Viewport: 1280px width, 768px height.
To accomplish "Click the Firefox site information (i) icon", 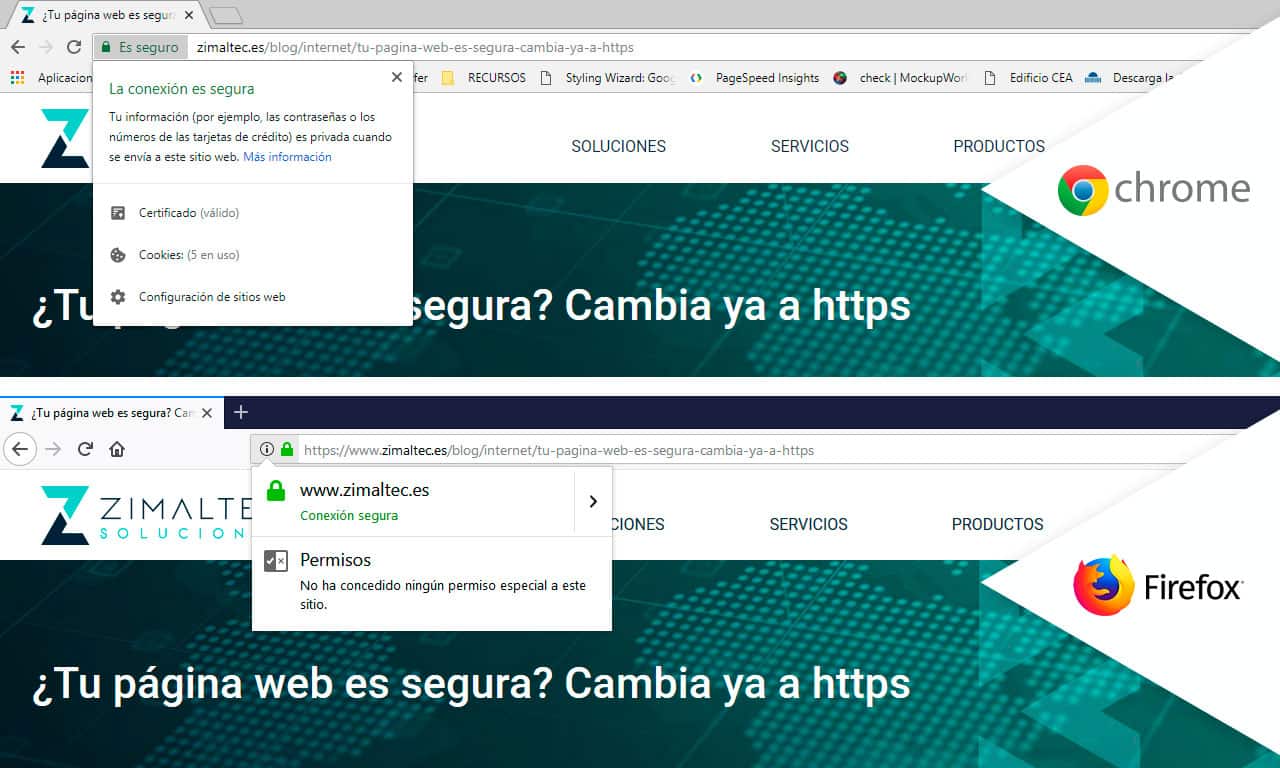I will [x=266, y=450].
